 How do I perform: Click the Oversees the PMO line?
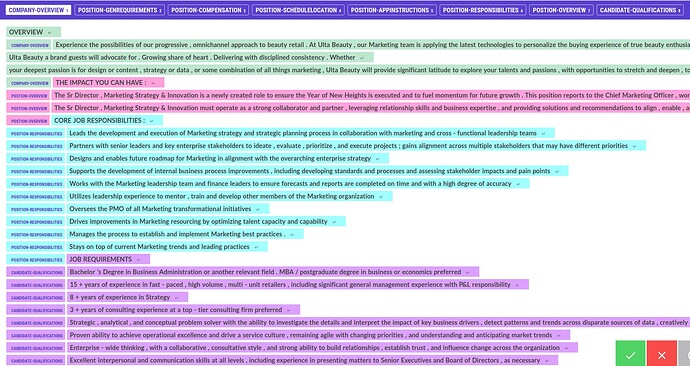[168, 209]
